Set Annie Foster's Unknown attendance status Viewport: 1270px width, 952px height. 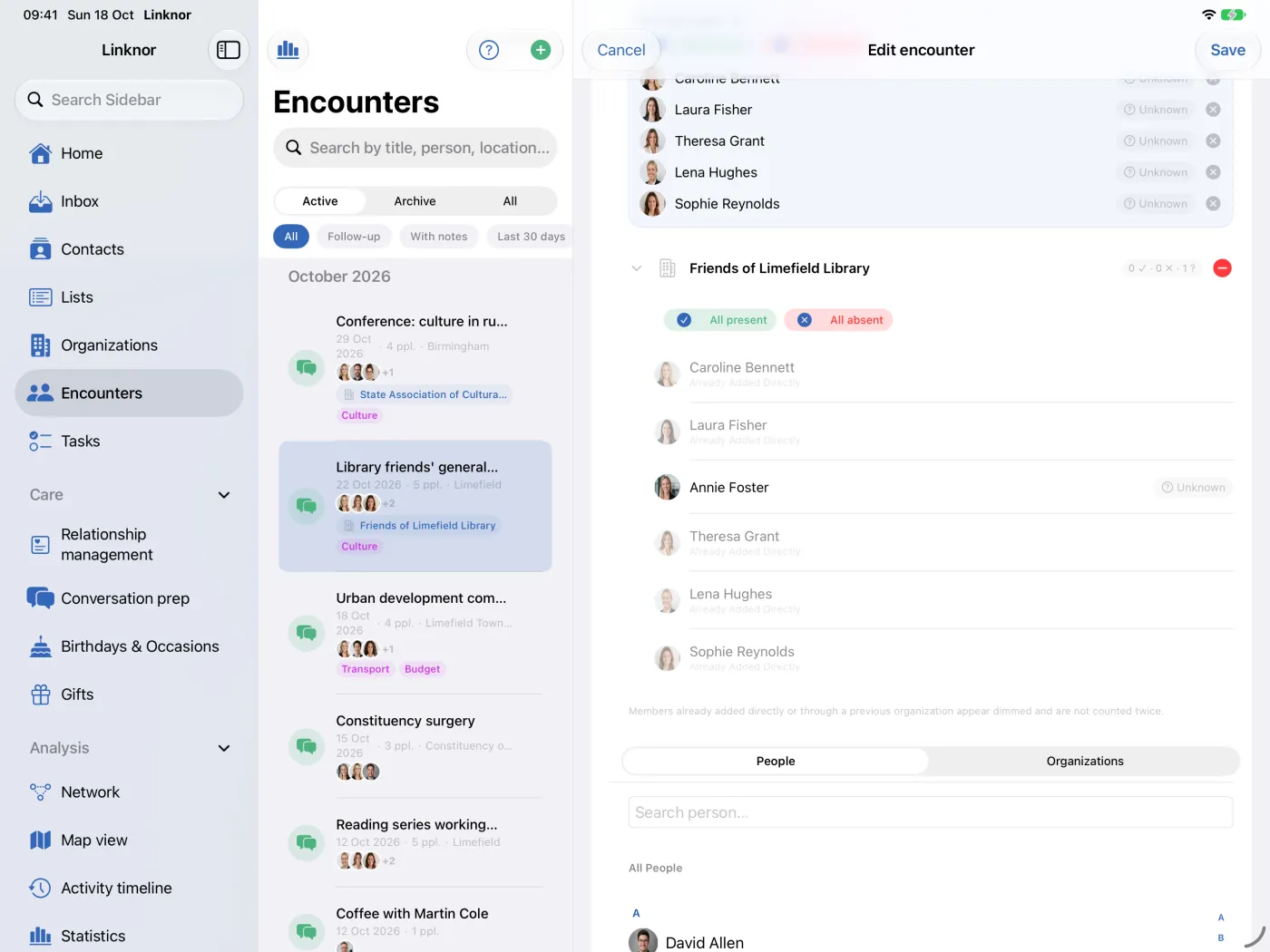1193,488
